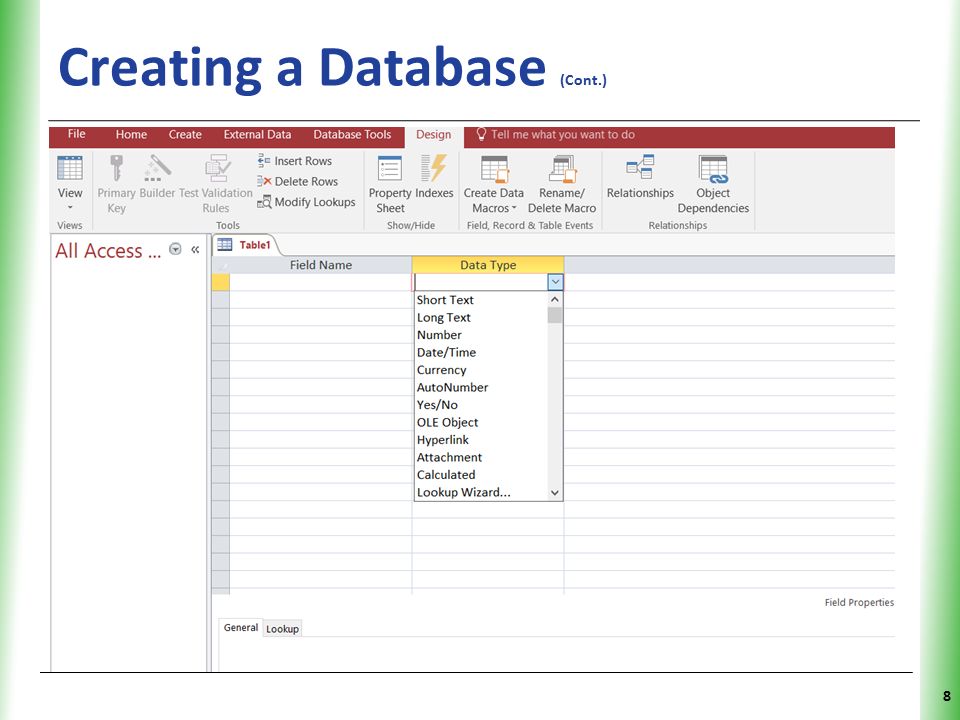
Task: Click Test Validation Rules icon
Action: (x=217, y=168)
